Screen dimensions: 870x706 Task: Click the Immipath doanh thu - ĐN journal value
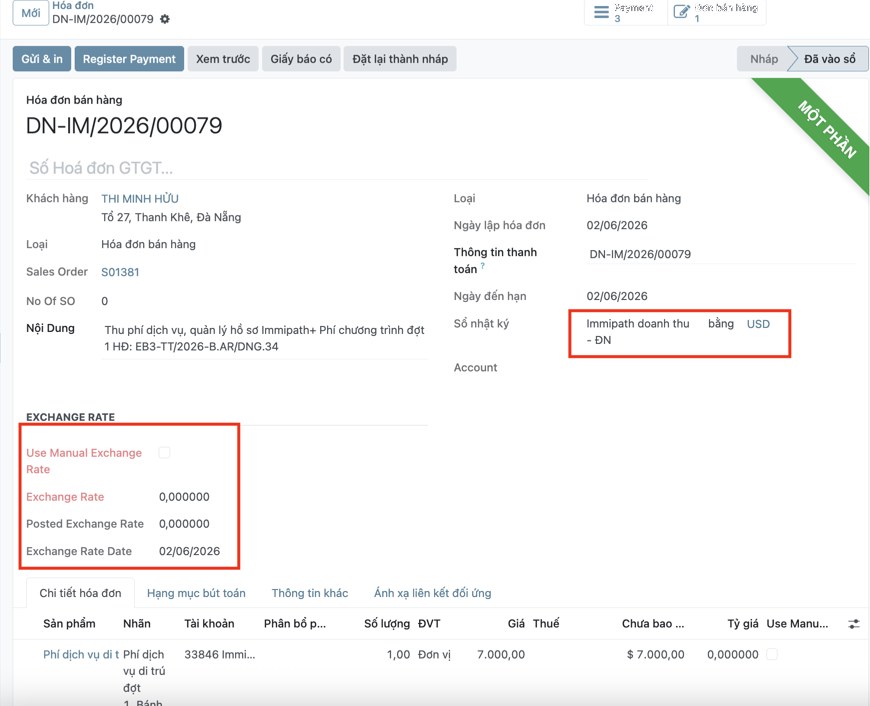(x=638, y=331)
